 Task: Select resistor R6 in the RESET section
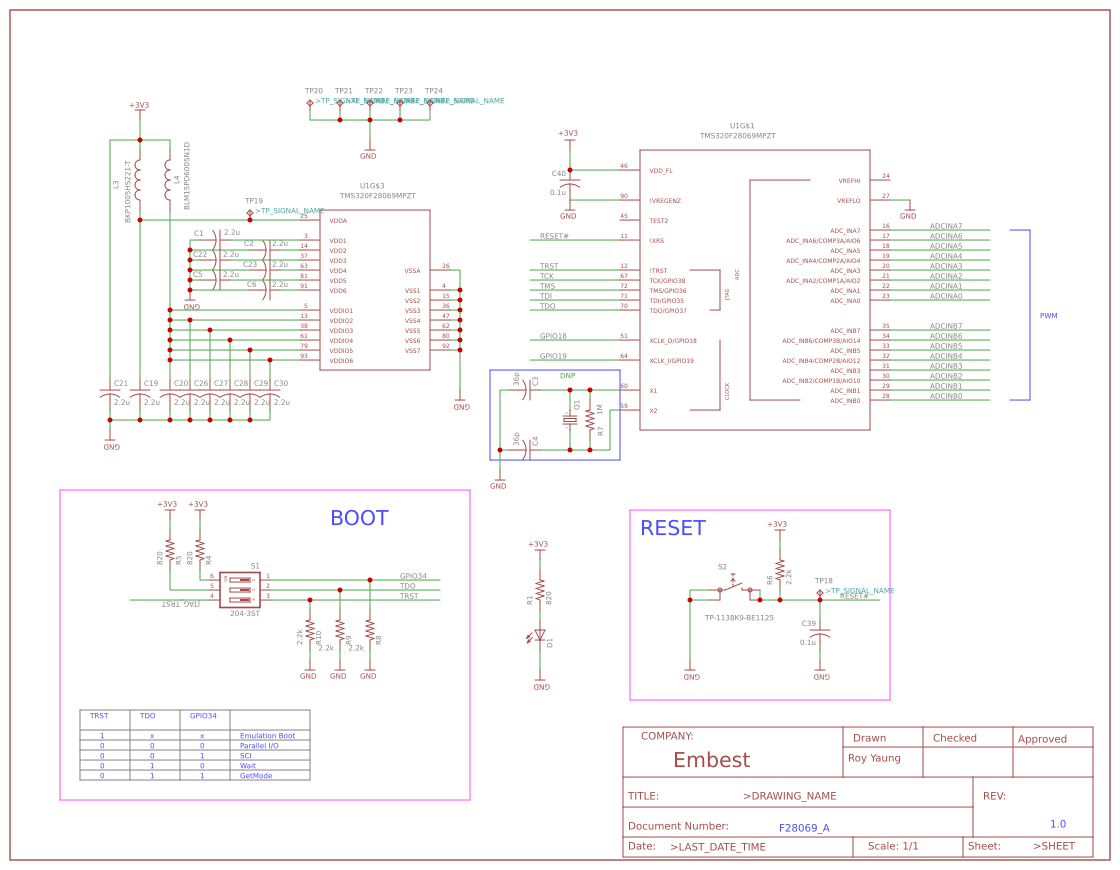(780, 570)
